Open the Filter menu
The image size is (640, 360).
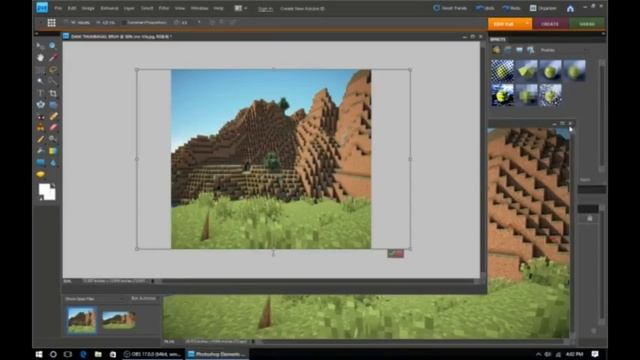pyautogui.click(x=164, y=8)
